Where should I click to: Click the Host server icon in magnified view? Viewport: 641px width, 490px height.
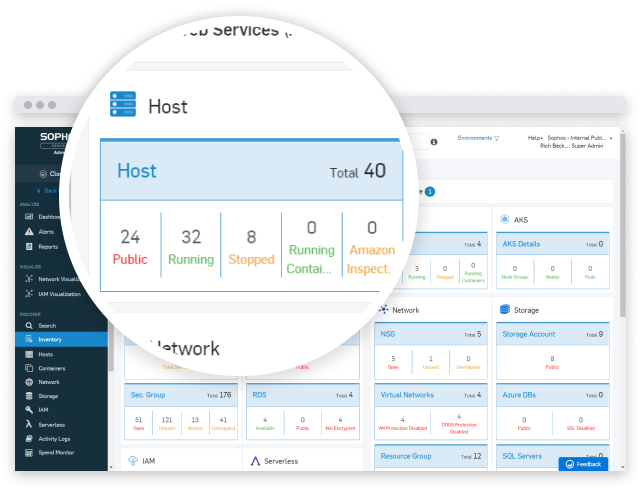[x=124, y=105]
